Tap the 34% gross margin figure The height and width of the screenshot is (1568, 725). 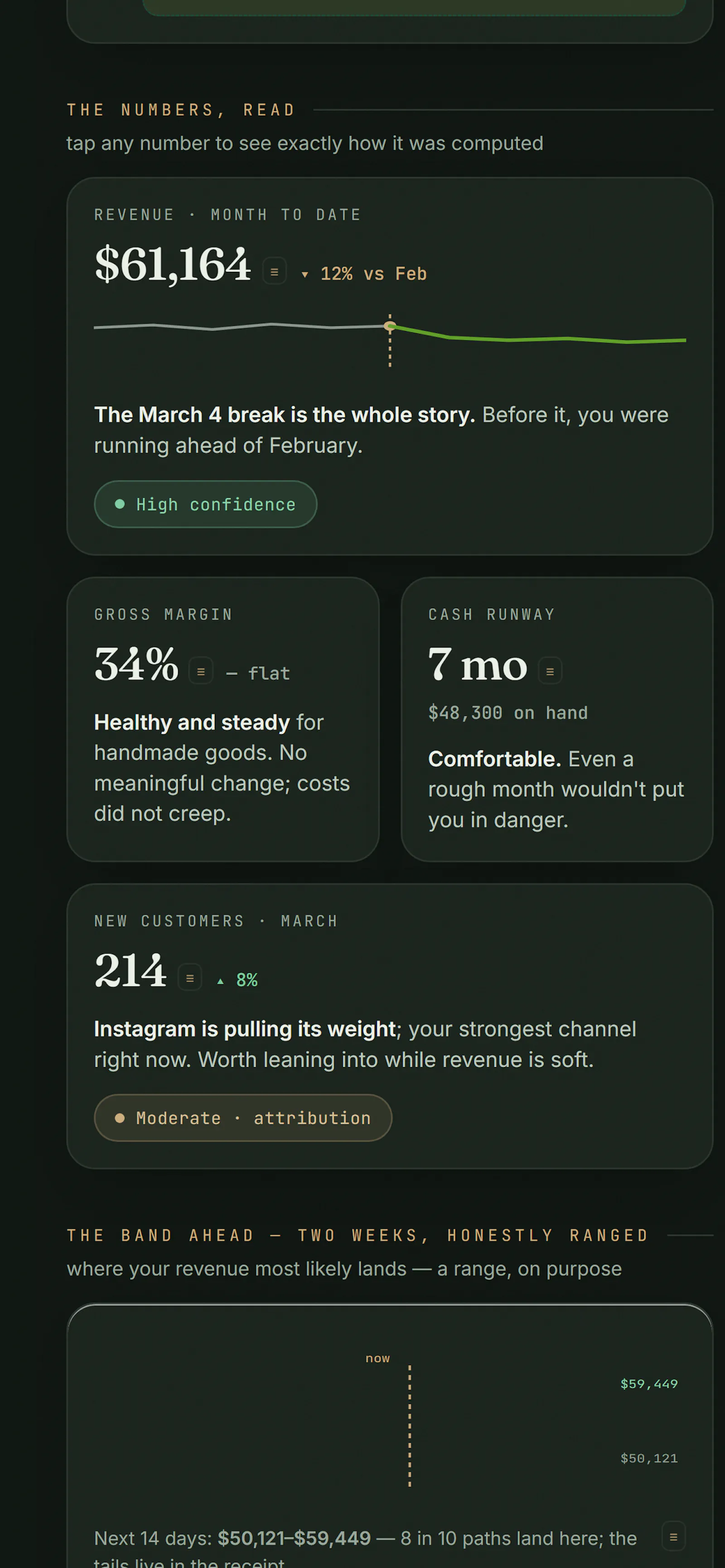point(136,664)
